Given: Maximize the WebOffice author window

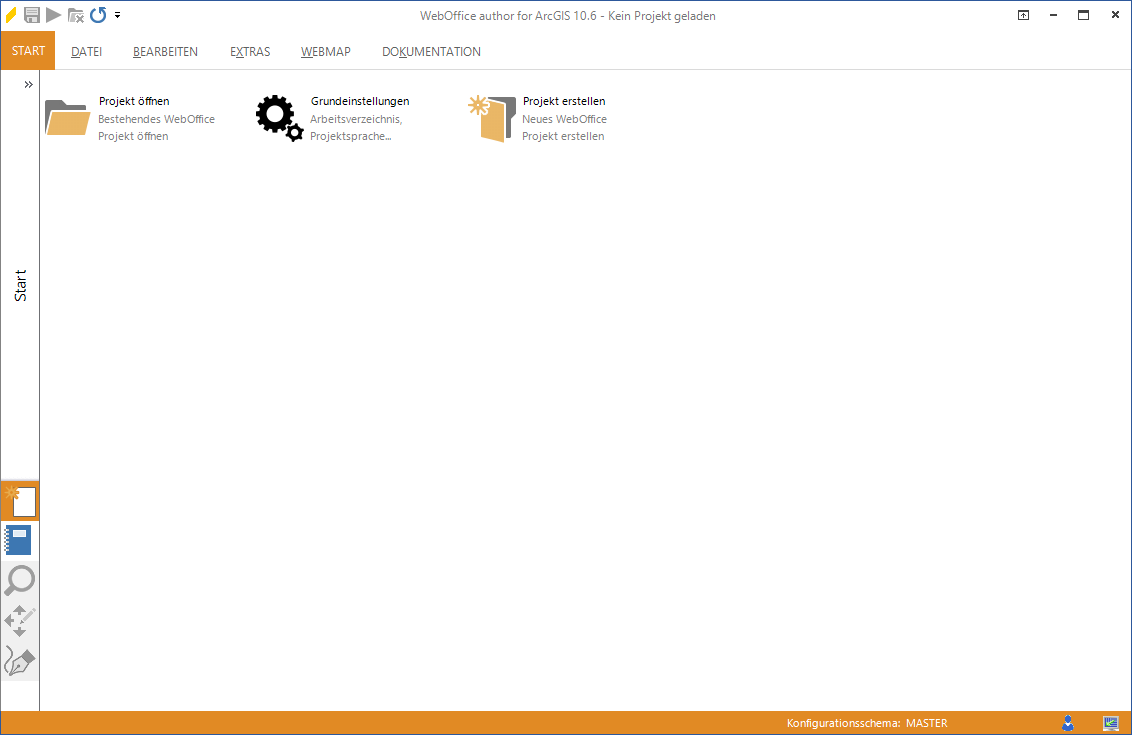Looking at the screenshot, I should (1084, 15).
